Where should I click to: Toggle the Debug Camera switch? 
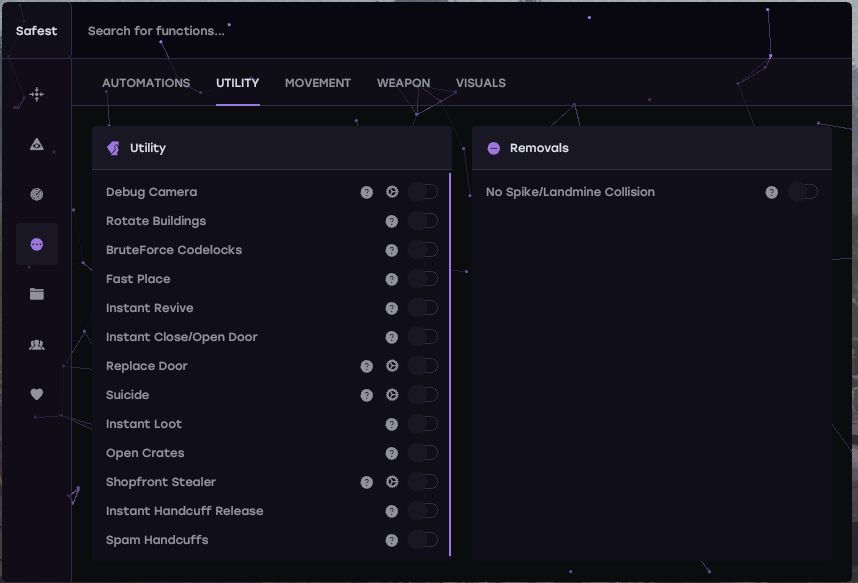[422, 192]
